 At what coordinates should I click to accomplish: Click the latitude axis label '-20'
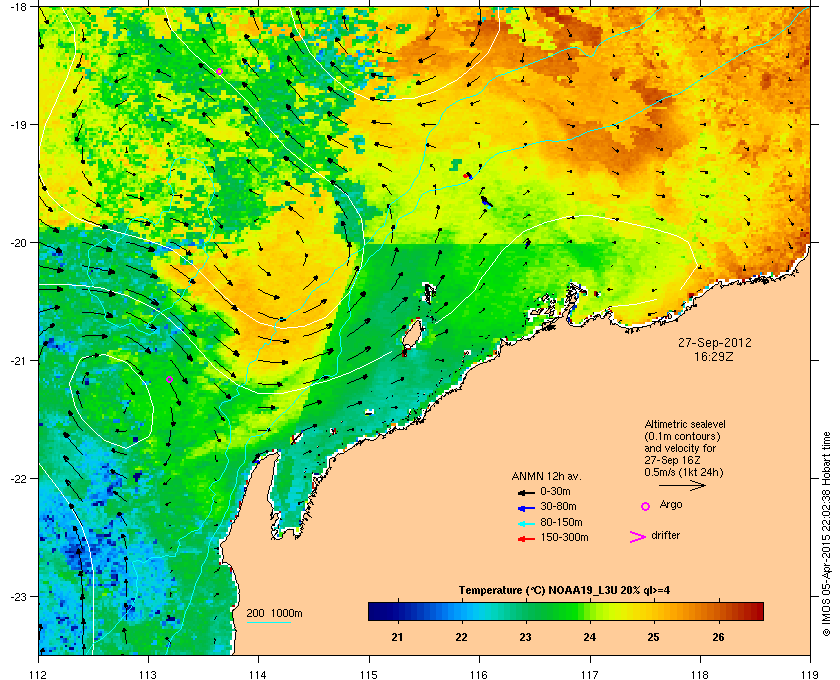pos(17,242)
